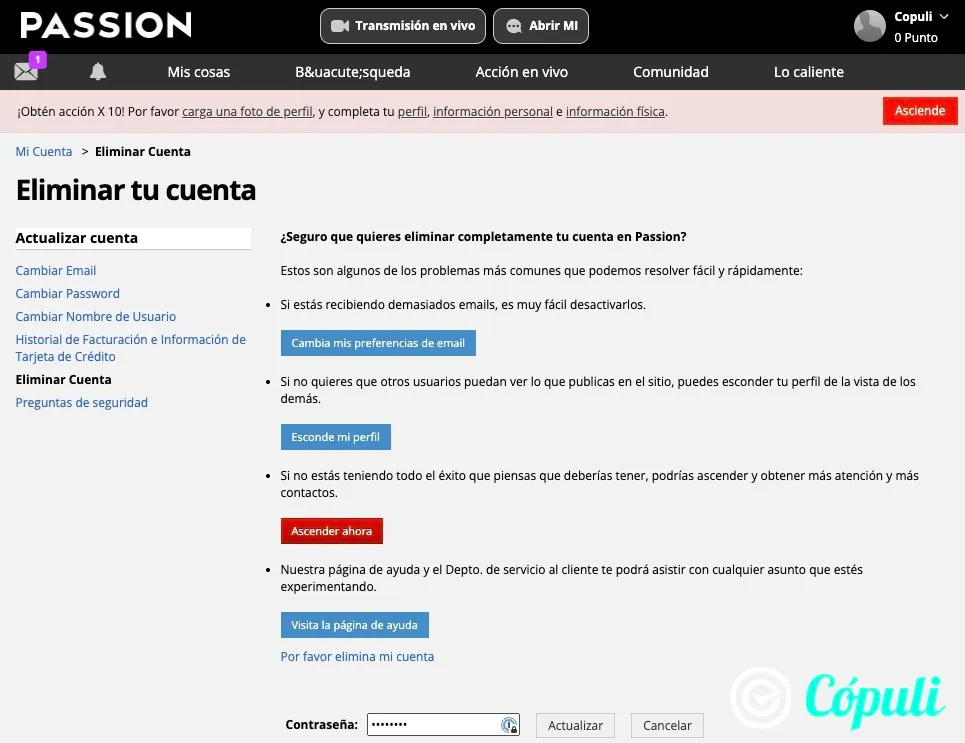
Task: Click the chat bubble icon in Abrir MI
Action: coord(513,26)
